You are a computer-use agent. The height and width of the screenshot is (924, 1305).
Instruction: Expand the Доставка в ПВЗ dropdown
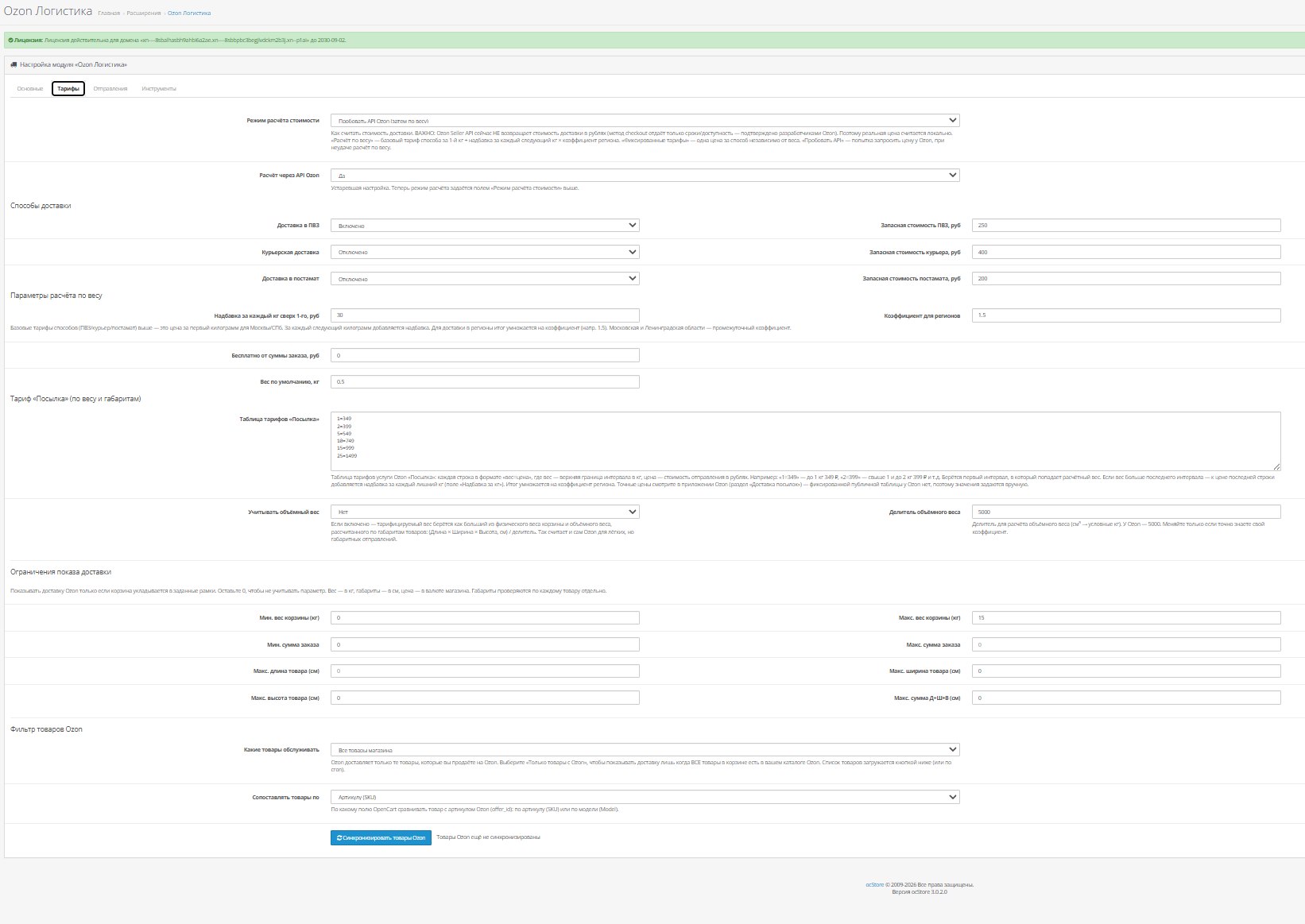click(485, 226)
